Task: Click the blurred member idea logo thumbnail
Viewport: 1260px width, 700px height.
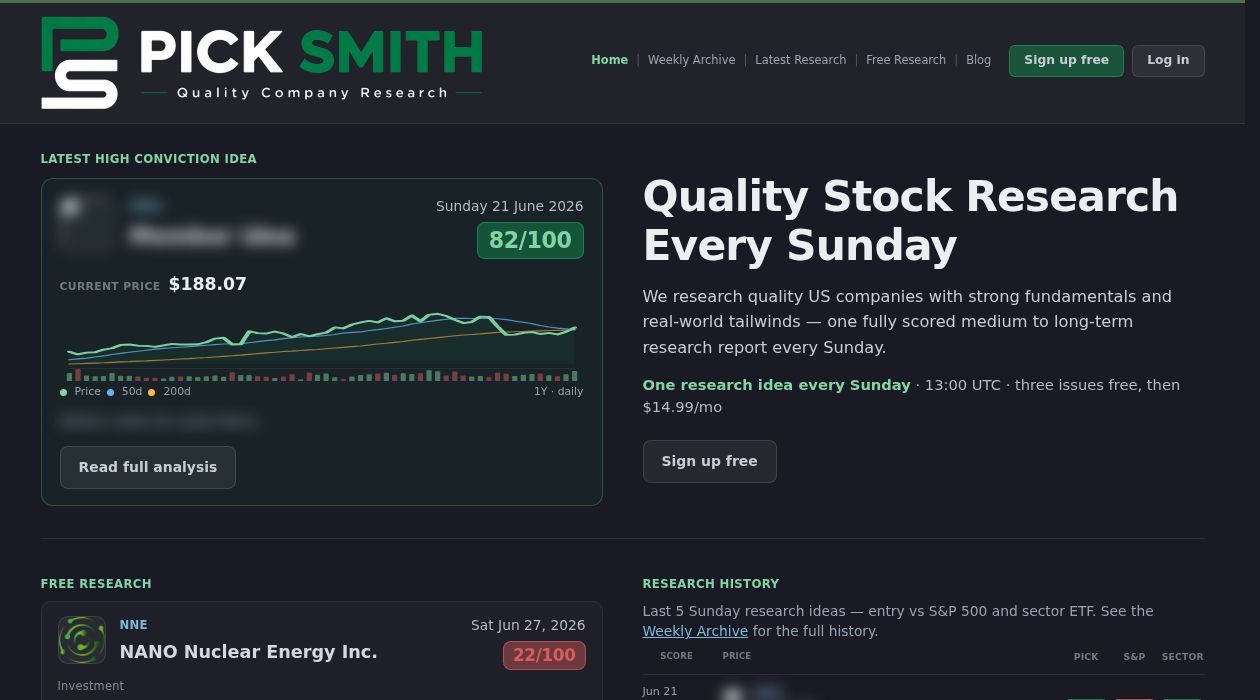Action: point(84,222)
